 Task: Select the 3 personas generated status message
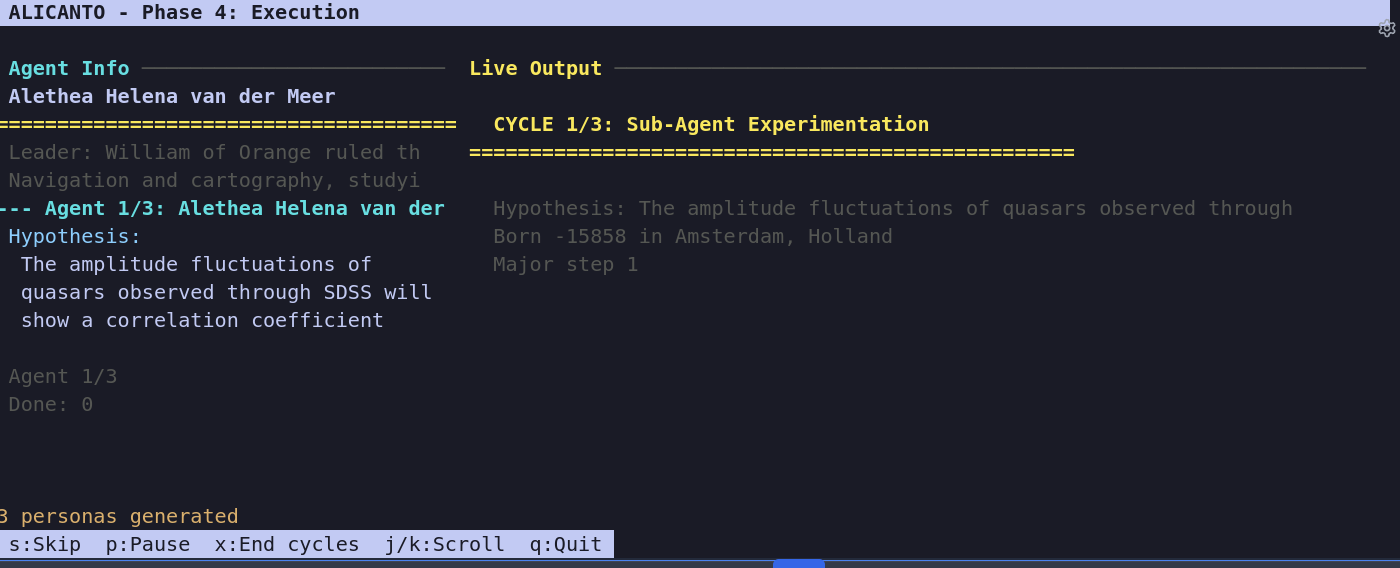119,516
